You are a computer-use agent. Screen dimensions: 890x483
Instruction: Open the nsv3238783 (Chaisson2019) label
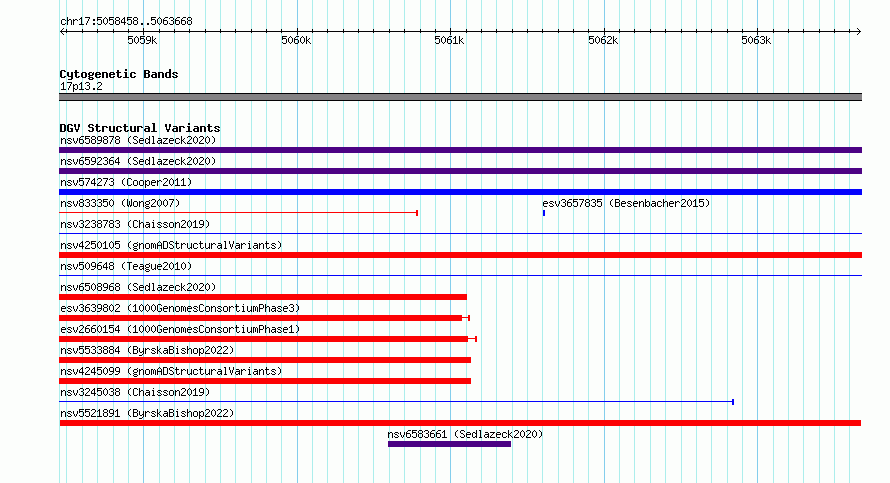pyautogui.click(x=135, y=224)
